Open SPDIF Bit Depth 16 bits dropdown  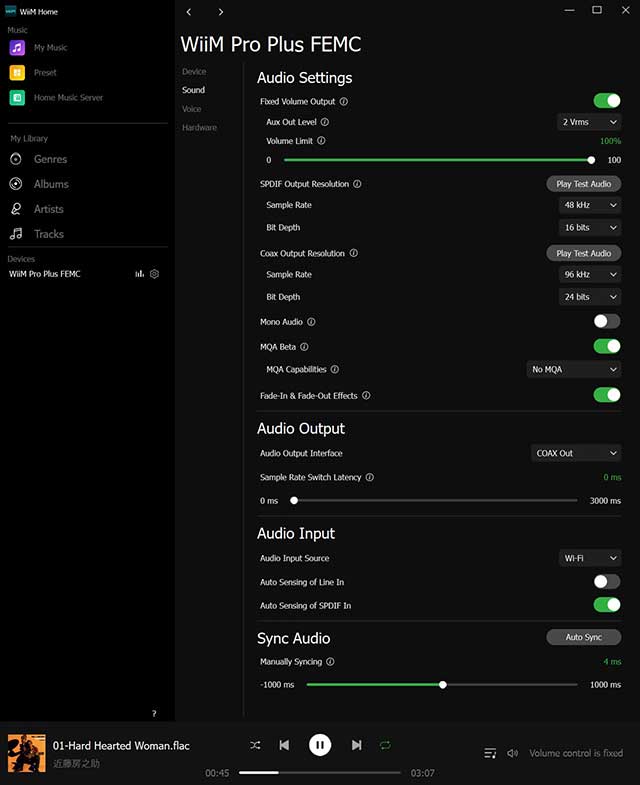tap(590, 228)
